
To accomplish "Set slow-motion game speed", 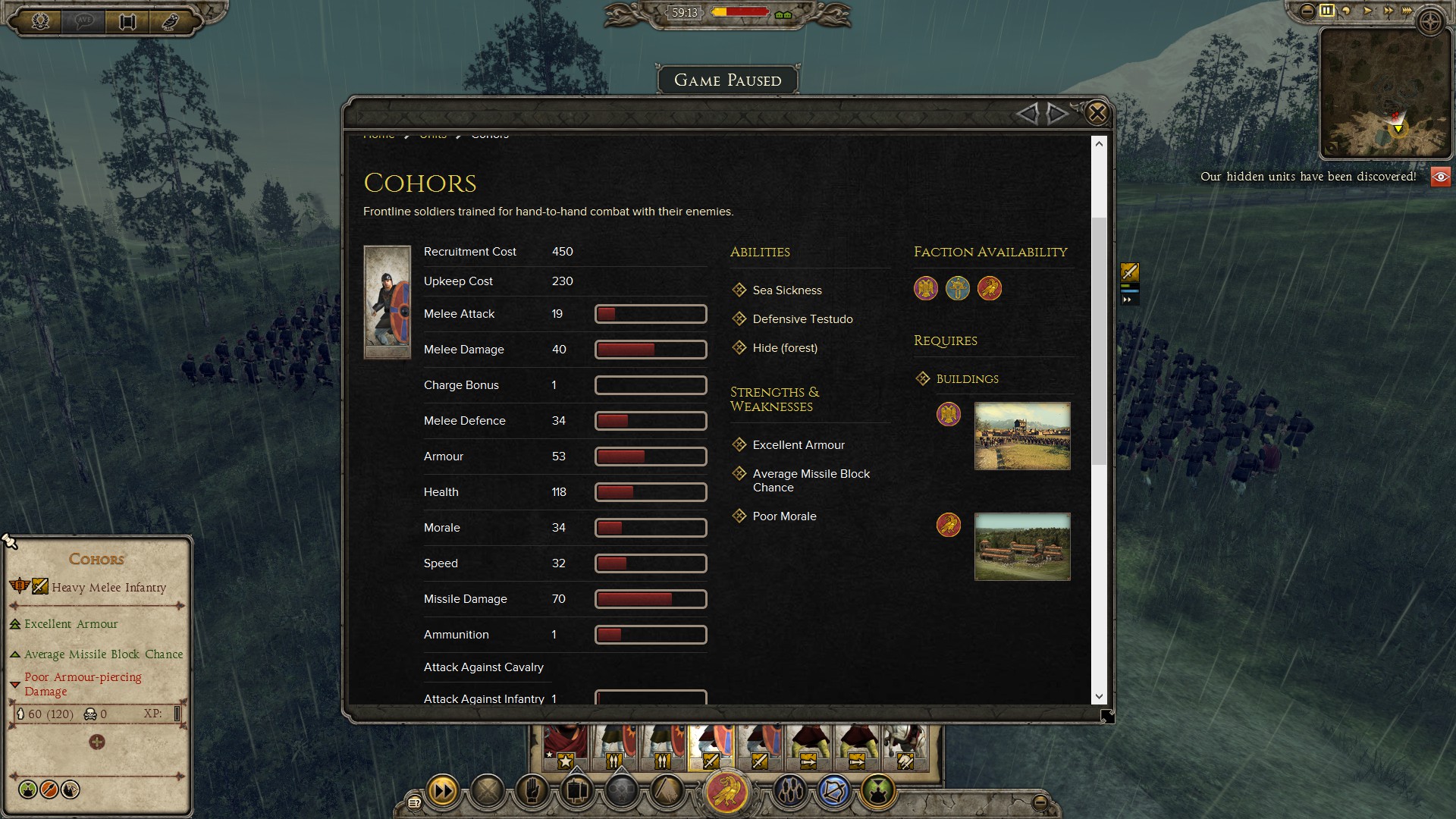I will coord(1347,11).
